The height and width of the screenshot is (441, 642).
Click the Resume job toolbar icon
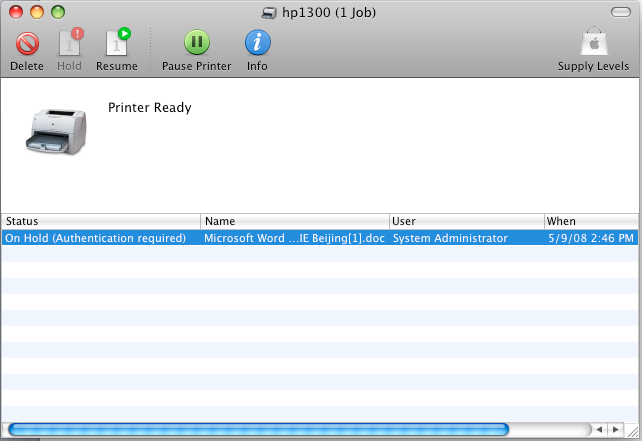click(118, 42)
